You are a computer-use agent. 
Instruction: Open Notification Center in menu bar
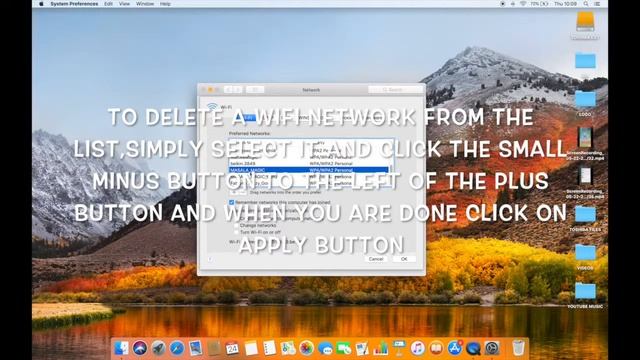pos(597,4)
